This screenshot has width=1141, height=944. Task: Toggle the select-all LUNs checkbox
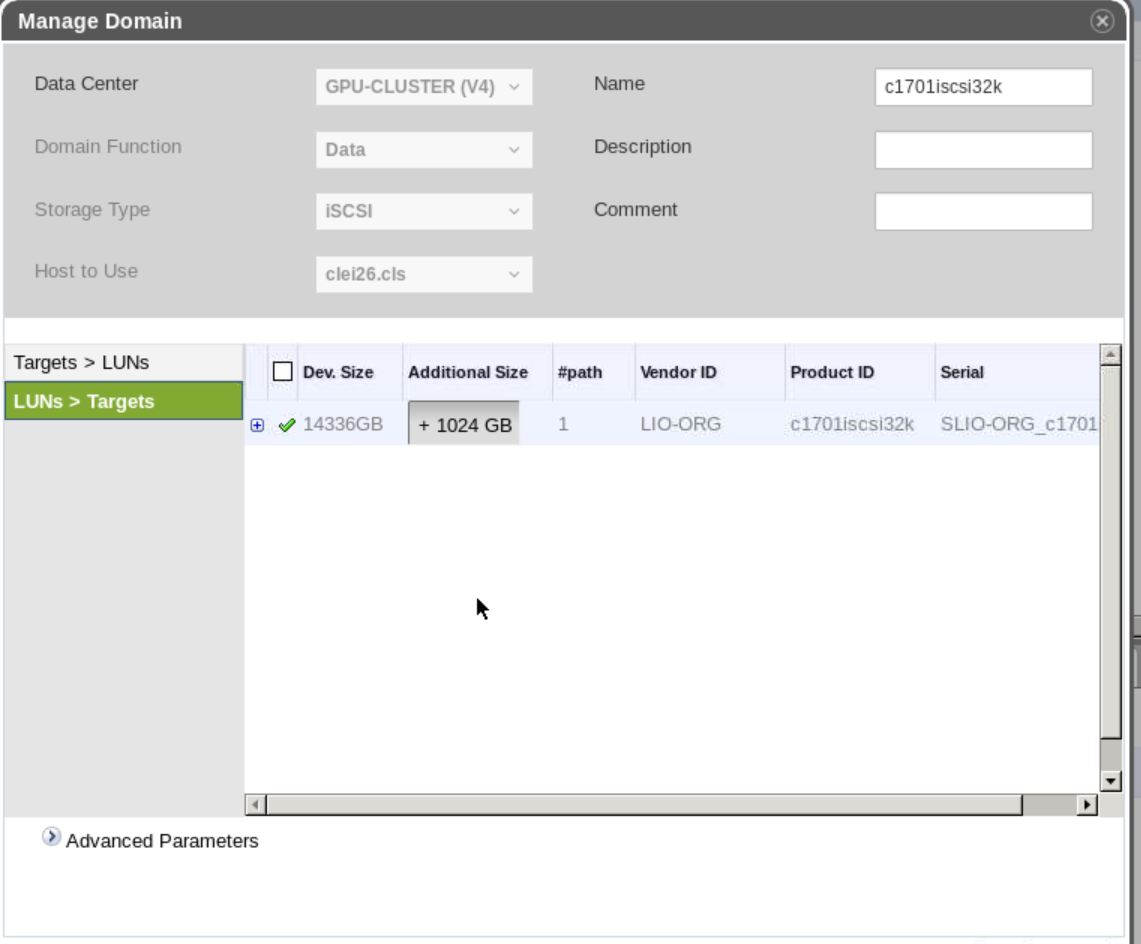point(283,372)
